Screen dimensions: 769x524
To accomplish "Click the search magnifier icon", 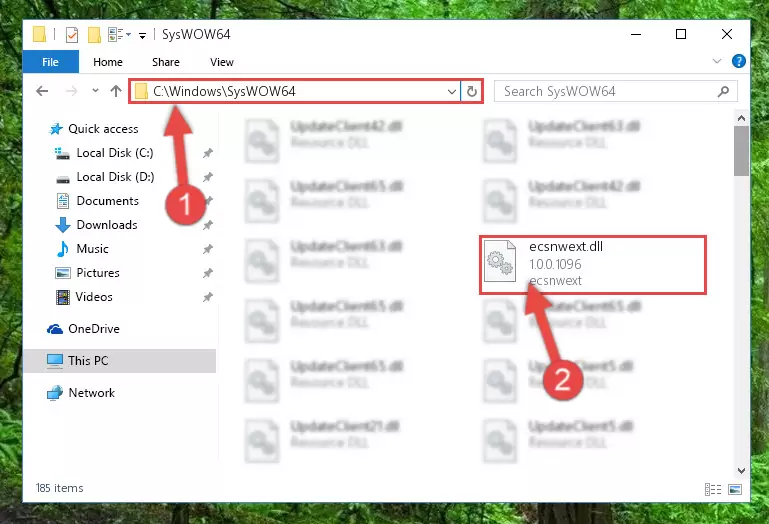I will click(723, 91).
